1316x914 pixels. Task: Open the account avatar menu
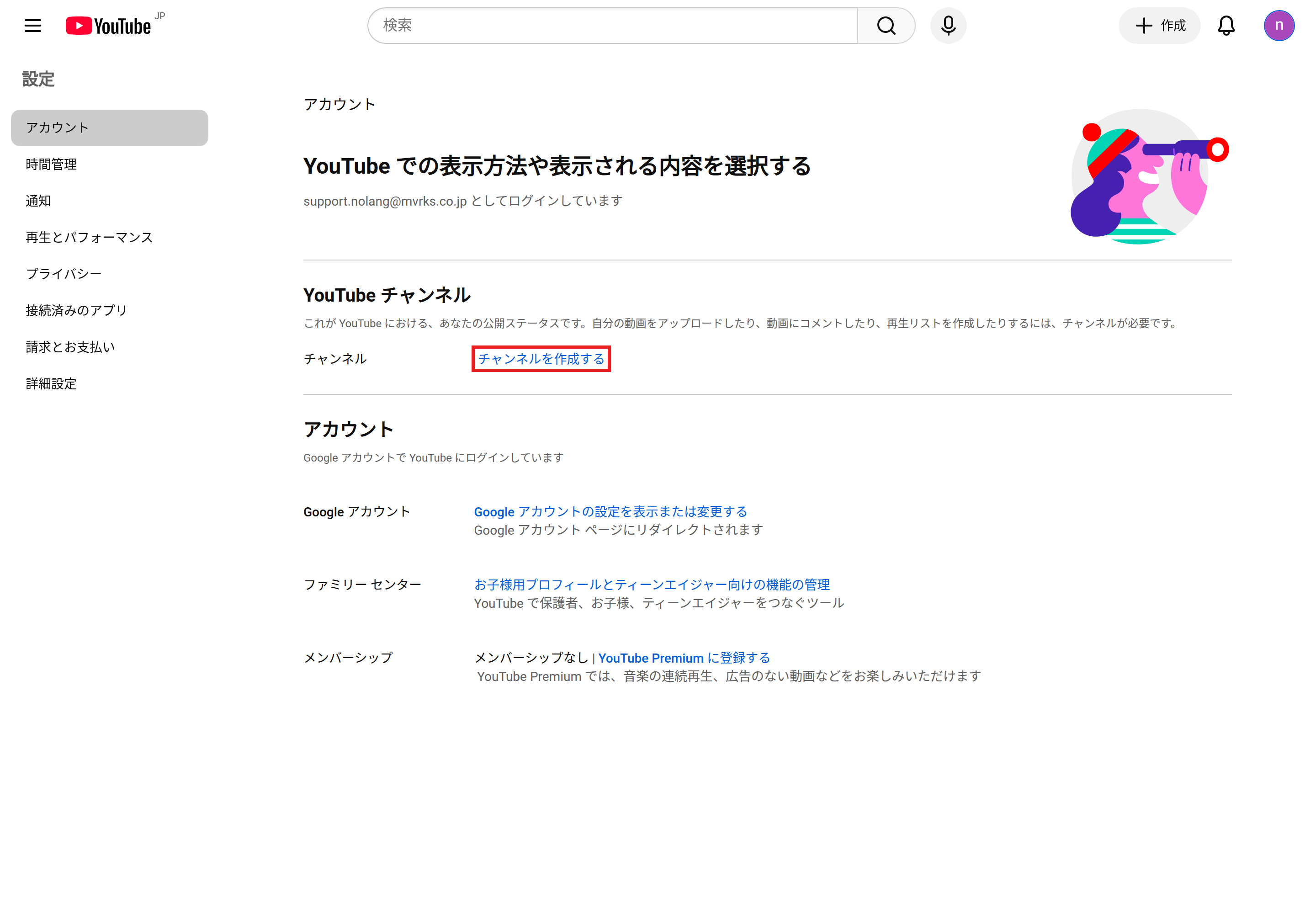(1279, 25)
